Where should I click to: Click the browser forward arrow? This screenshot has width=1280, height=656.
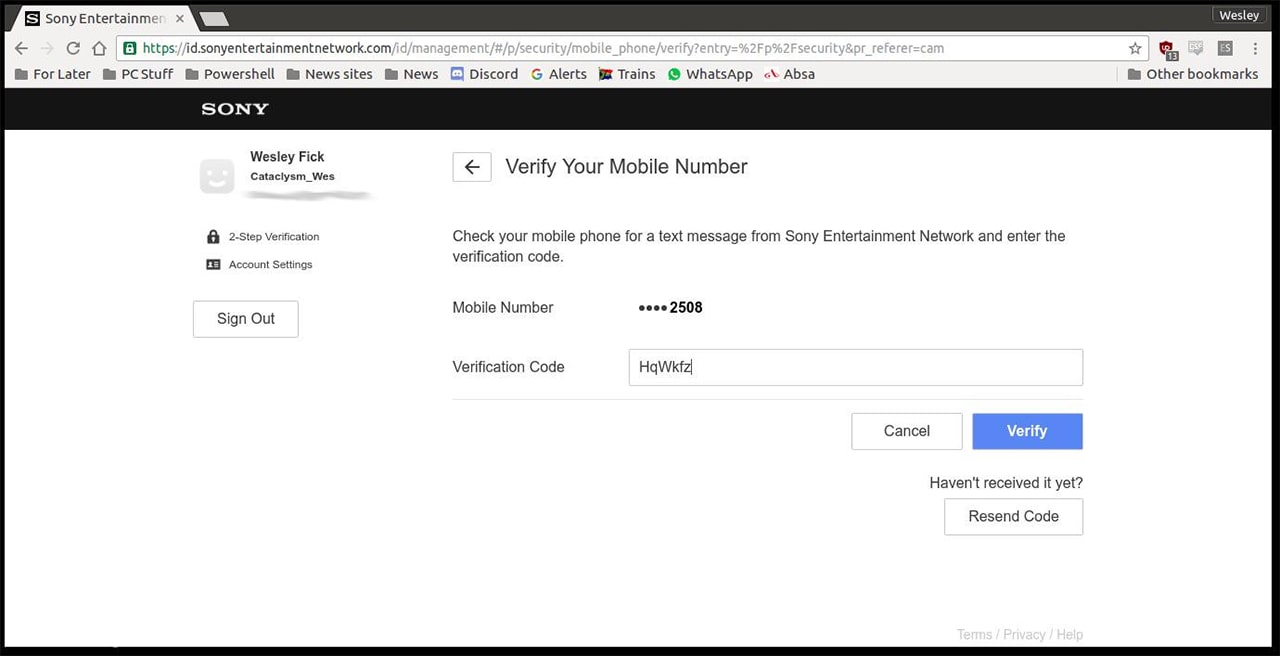47,48
